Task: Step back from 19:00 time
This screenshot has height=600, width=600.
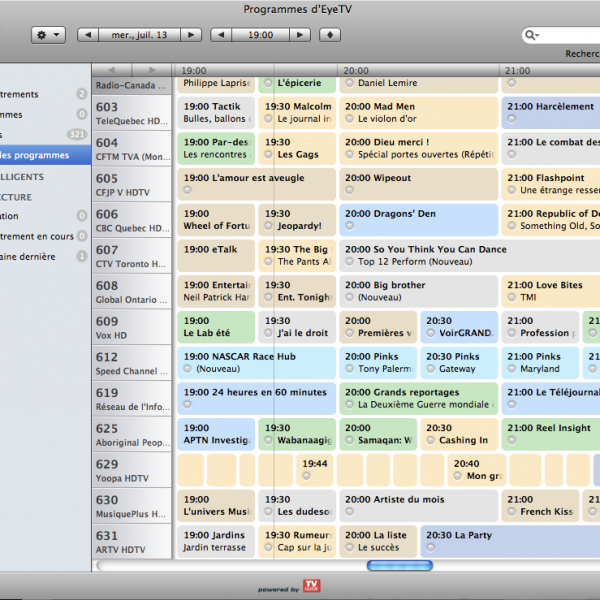Action: click(x=220, y=35)
